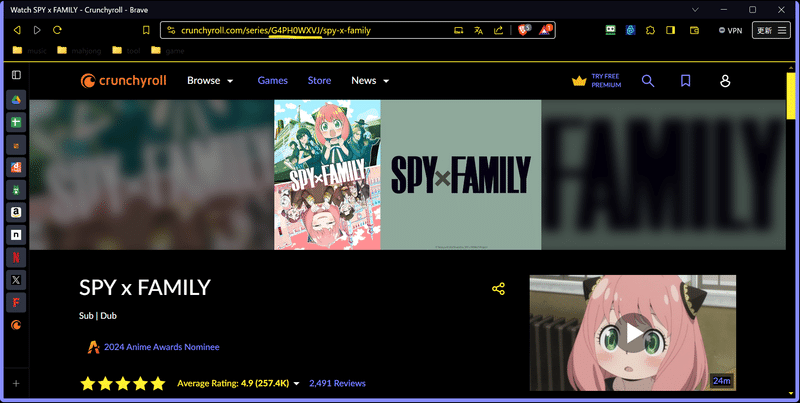Open Amazon from the sidebar

pyautogui.click(x=16, y=212)
